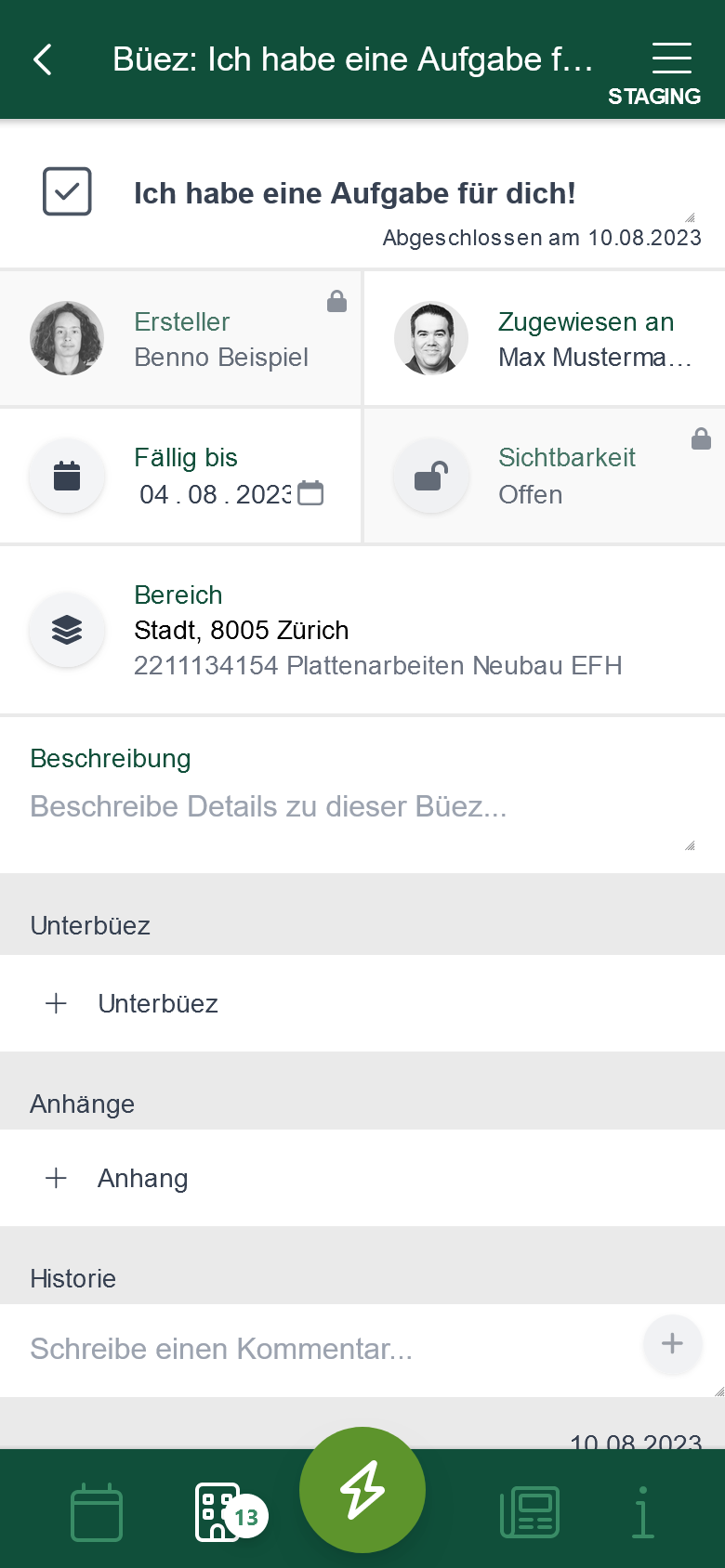Open the hamburger menu
This screenshot has height=1568, width=725.
click(x=671, y=58)
